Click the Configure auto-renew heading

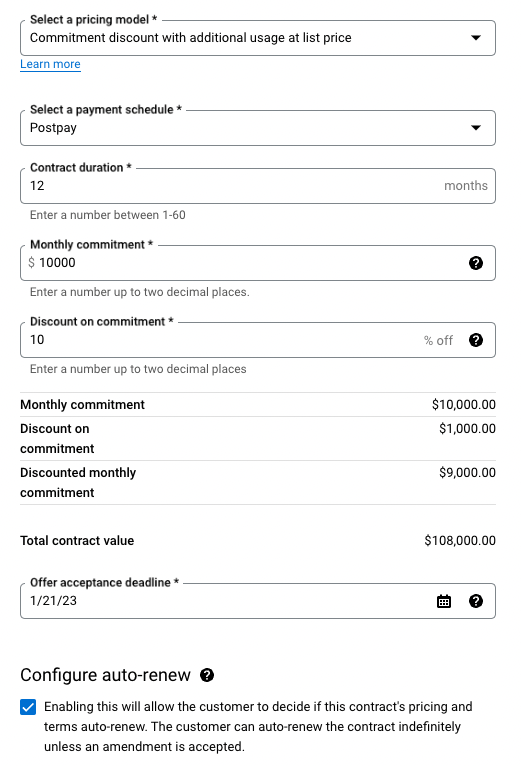point(105,675)
